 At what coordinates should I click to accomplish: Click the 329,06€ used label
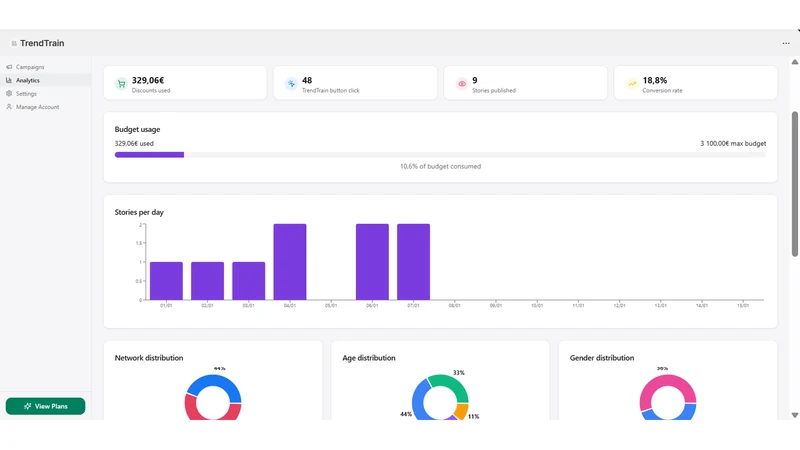pos(134,143)
